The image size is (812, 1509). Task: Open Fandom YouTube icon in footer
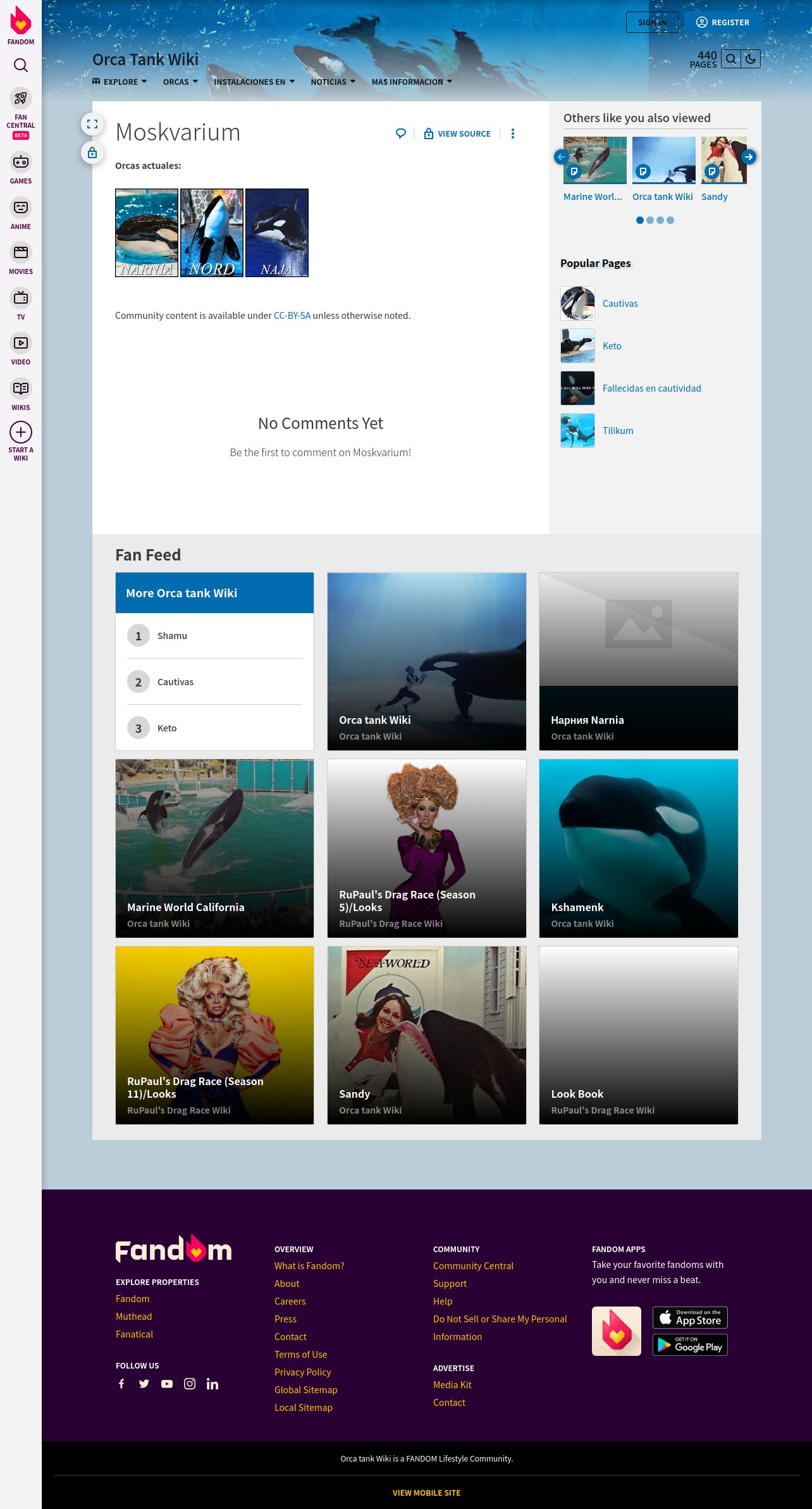[167, 1384]
